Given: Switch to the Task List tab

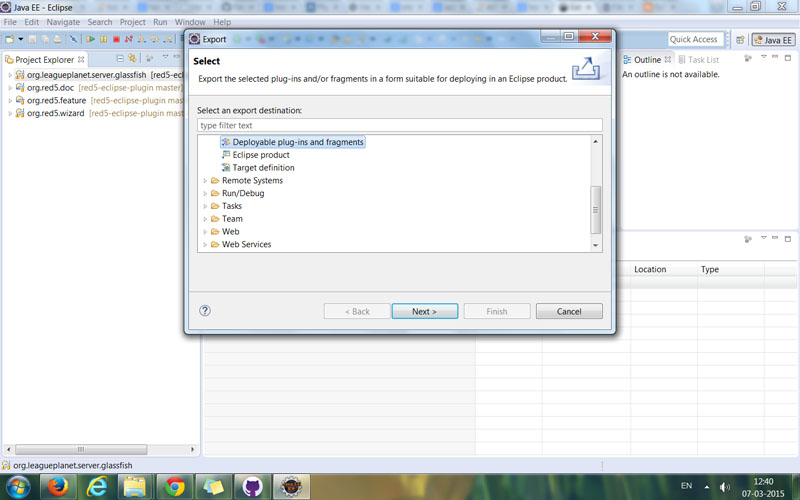Looking at the screenshot, I should [703, 60].
